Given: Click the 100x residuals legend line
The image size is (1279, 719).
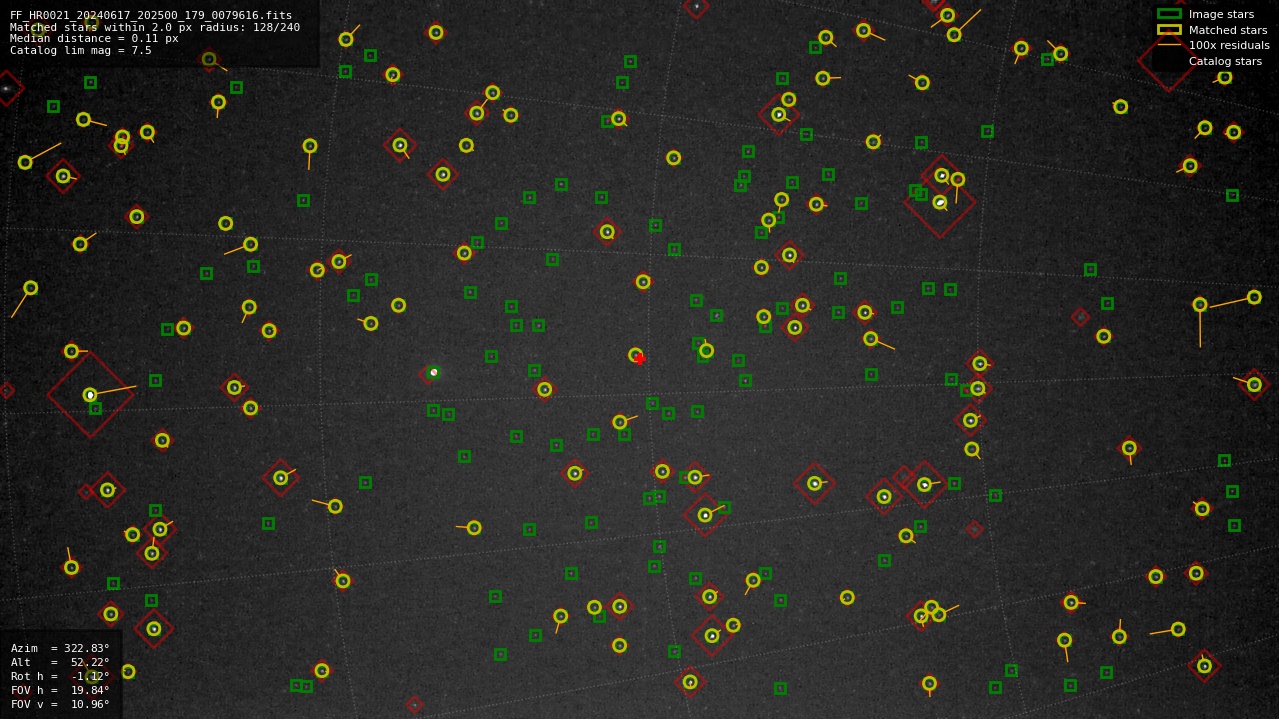Looking at the screenshot, I should 1169,45.
